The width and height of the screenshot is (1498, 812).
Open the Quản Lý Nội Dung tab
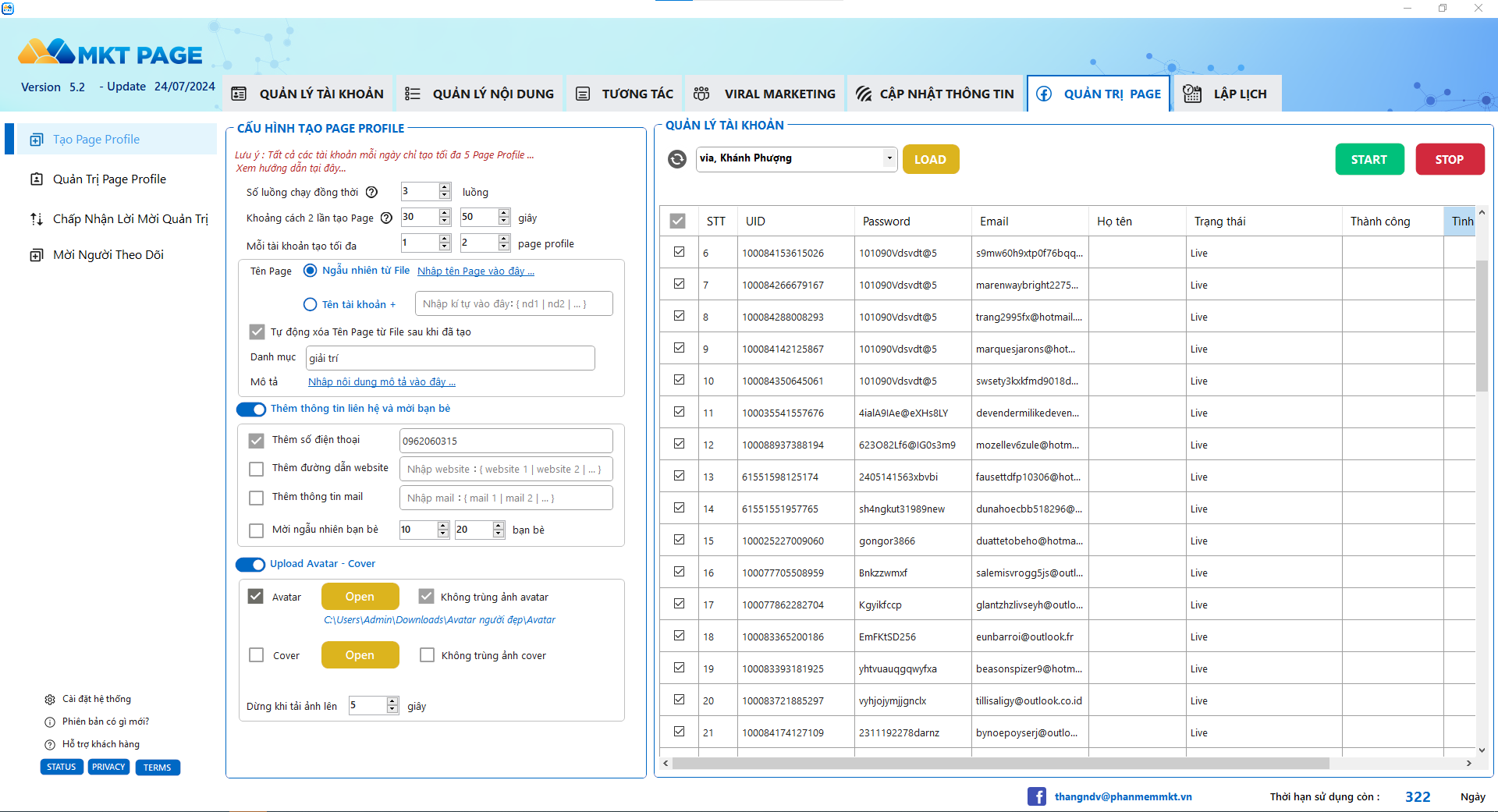pos(479,94)
